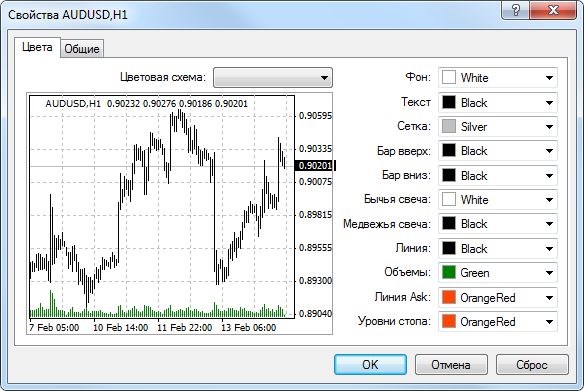Click the 7 Feb 05:00 time label
Image resolution: width=584 pixels, height=391 pixels.
tap(54, 328)
